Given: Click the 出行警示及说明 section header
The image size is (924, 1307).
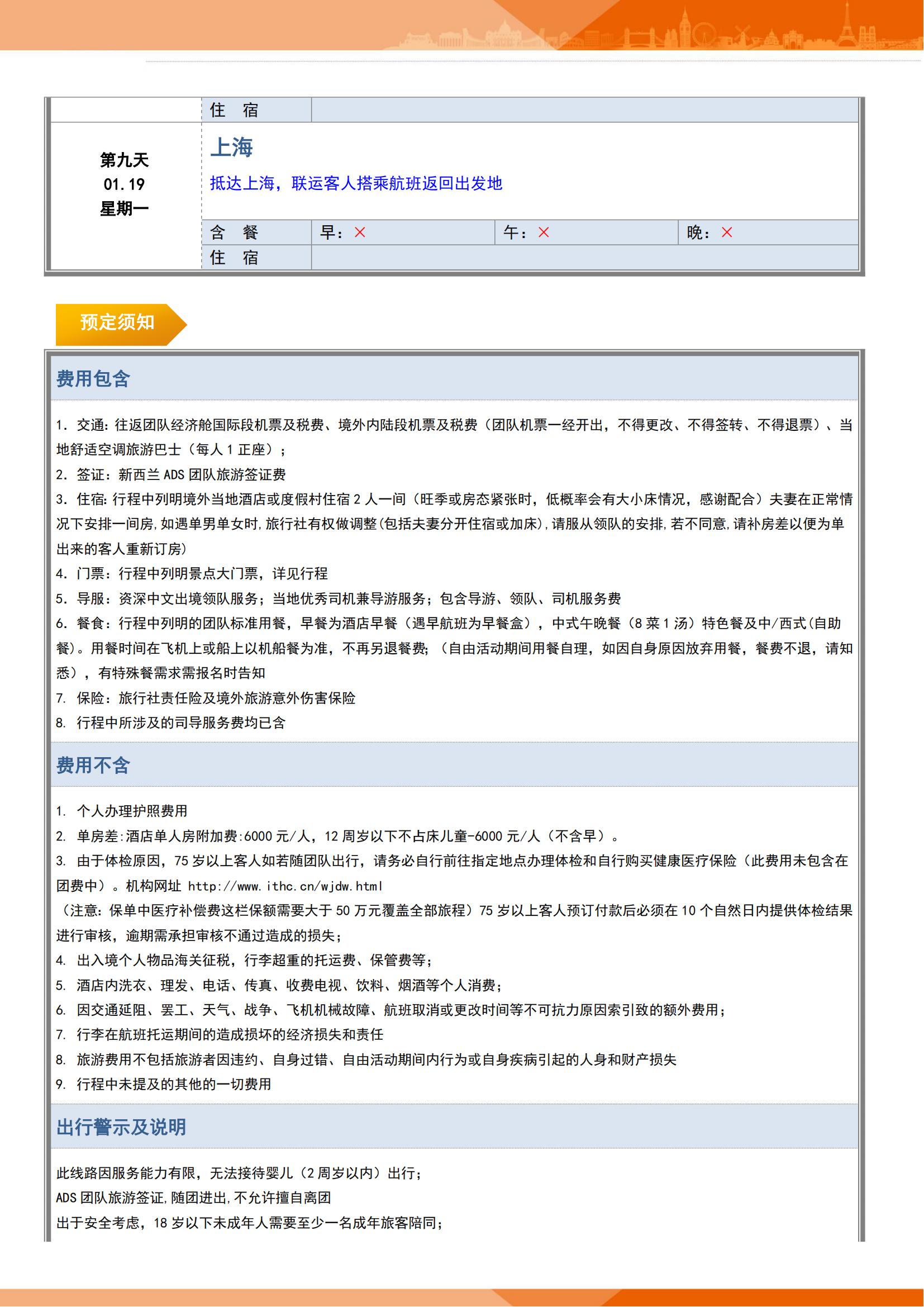Looking at the screenshot, I should tap(121, 1127).
